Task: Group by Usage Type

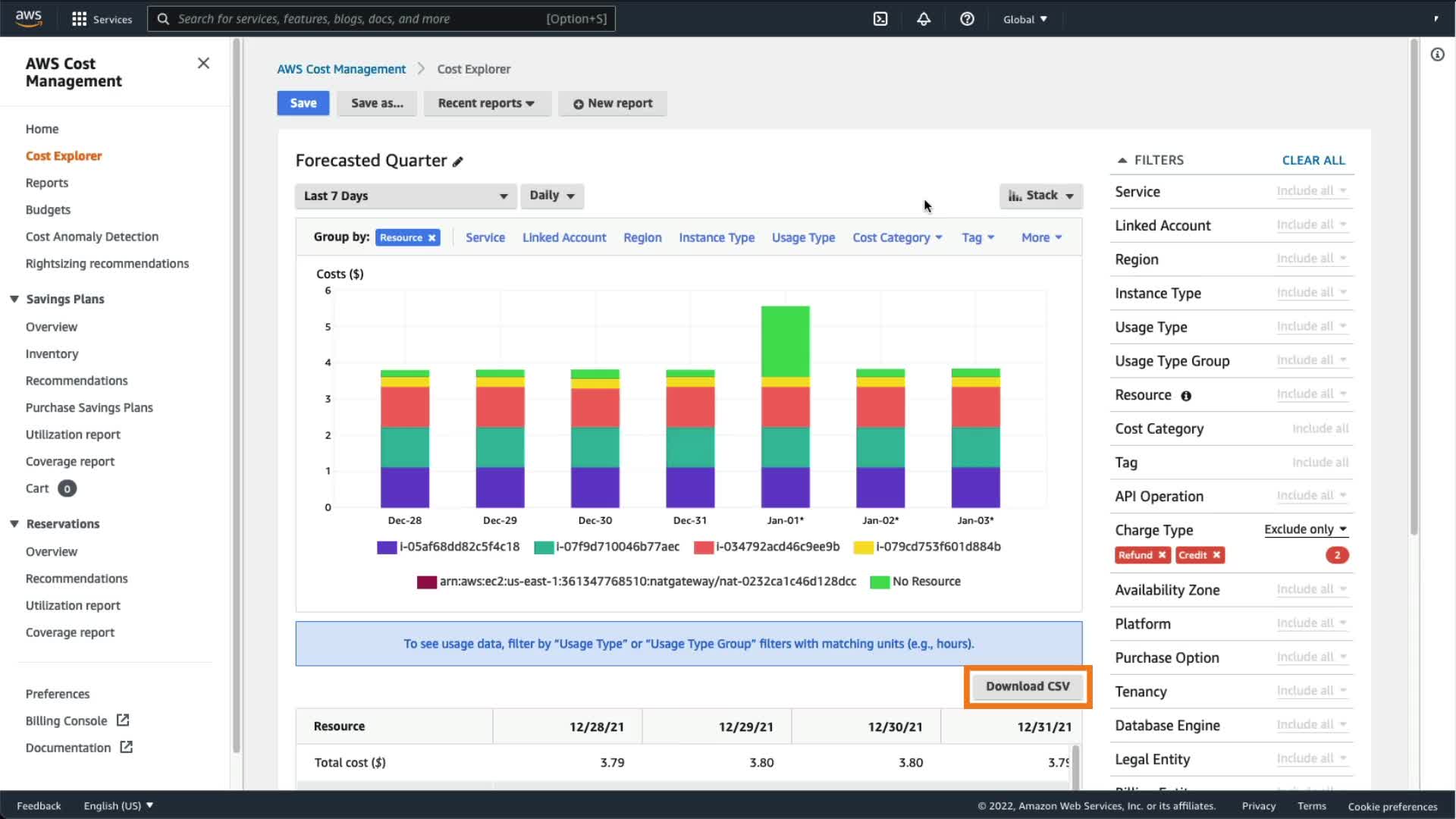Action: click(x=803, y=237)
